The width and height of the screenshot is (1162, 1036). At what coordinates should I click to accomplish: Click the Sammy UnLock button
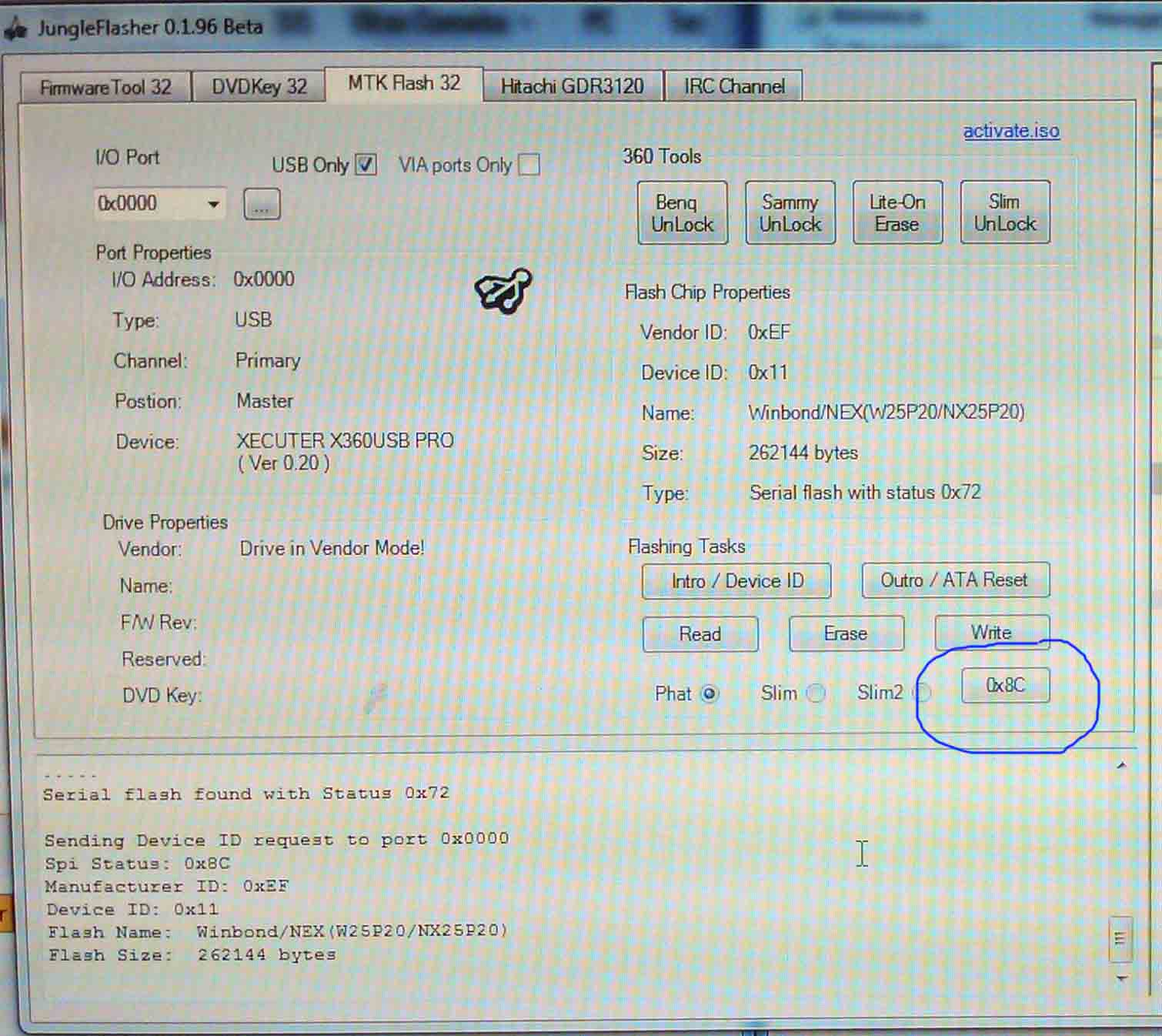pos(790,213)
